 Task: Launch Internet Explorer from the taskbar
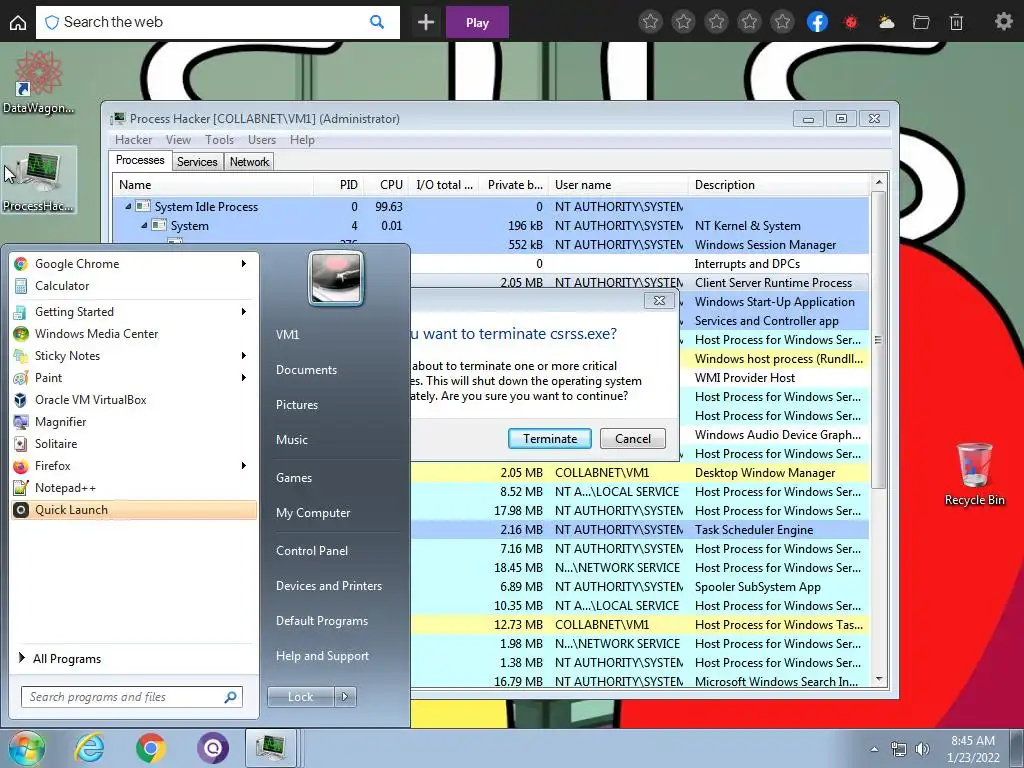(x=88, y=748)
